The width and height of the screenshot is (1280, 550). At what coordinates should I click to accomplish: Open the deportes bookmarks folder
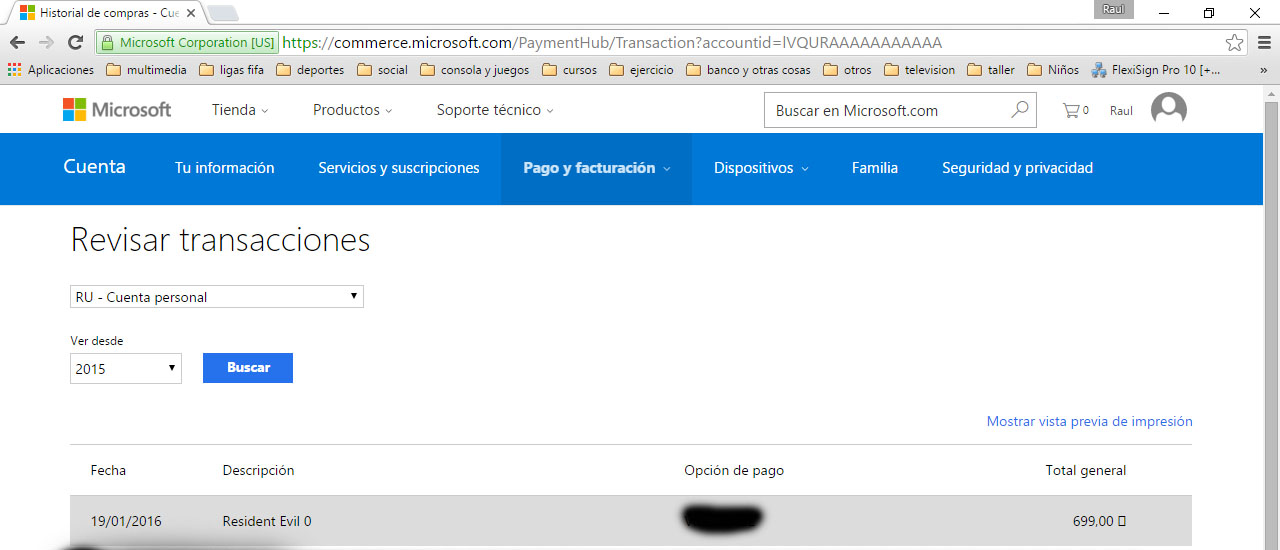tap(310, 70)
